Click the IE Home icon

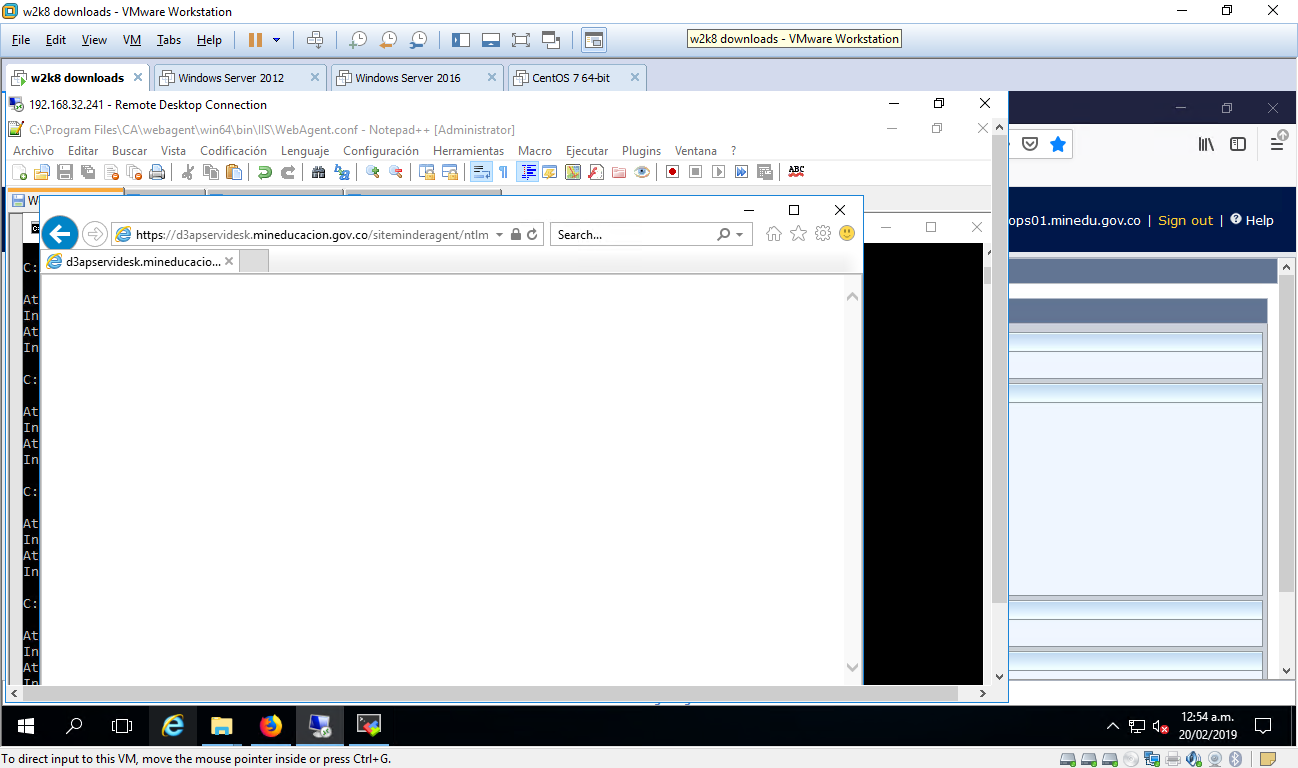tap(773, 234)
